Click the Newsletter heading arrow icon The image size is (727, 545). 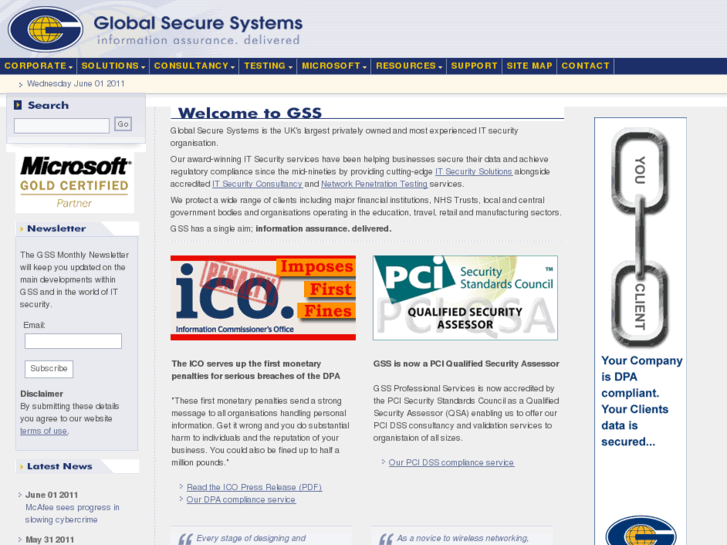coord(21,229)
